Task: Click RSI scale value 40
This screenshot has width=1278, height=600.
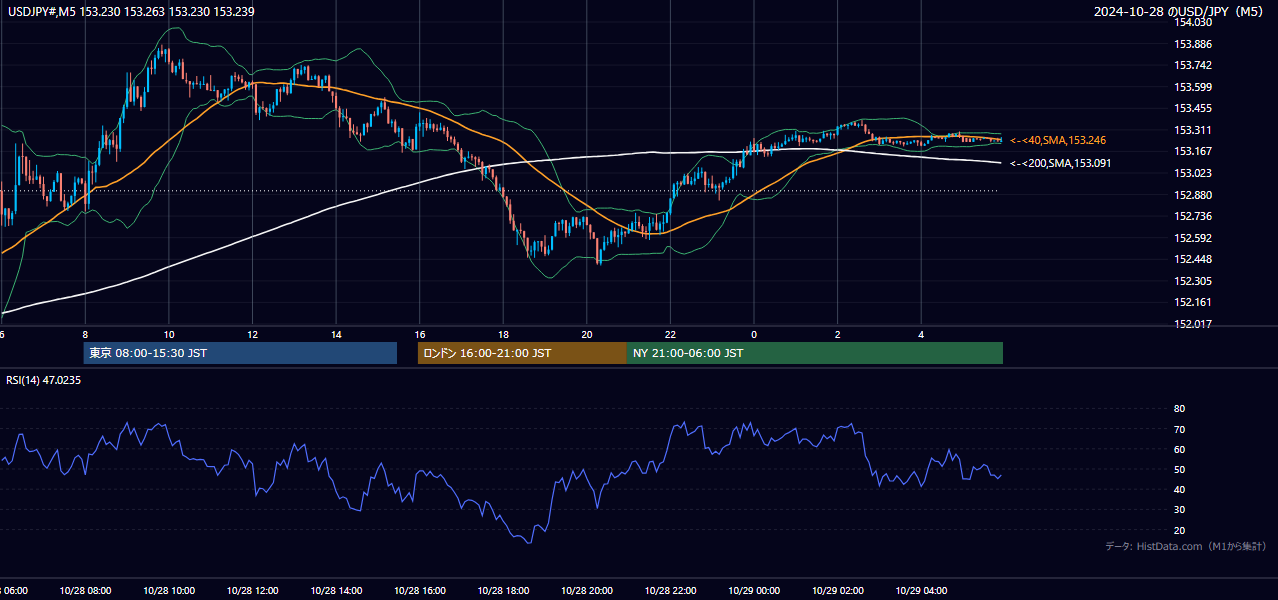Action: (x=1180, y=489)
